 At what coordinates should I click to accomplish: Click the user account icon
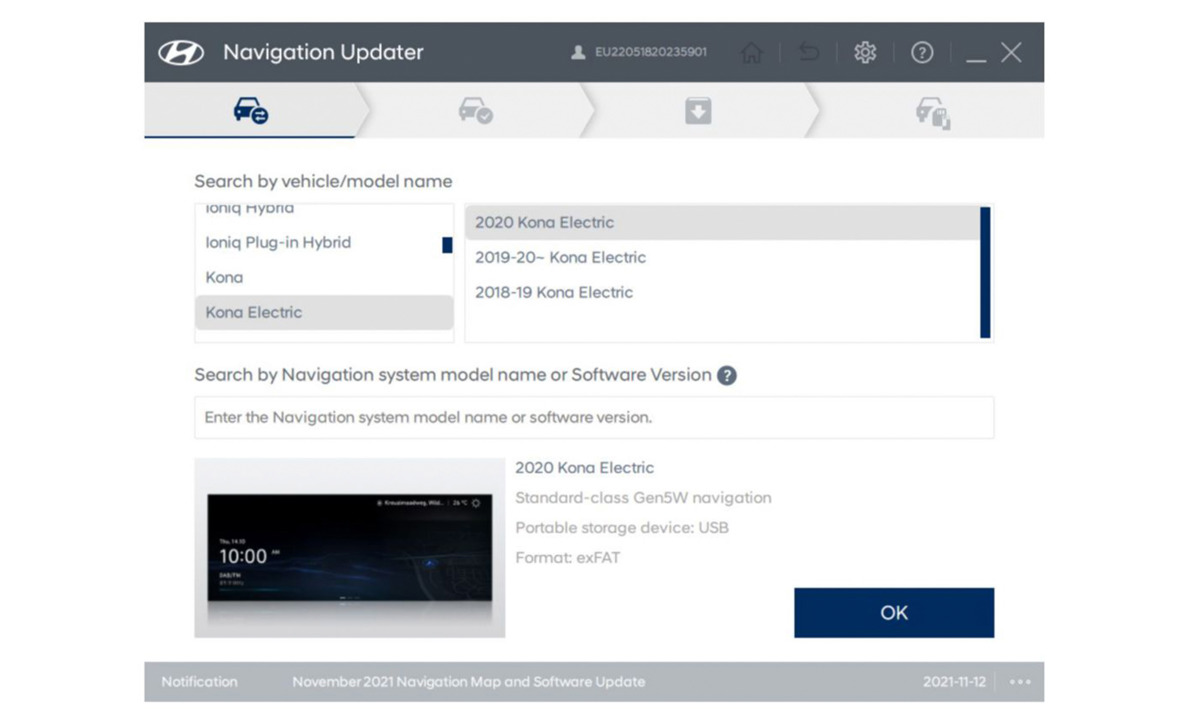click(x=578, y=52)
